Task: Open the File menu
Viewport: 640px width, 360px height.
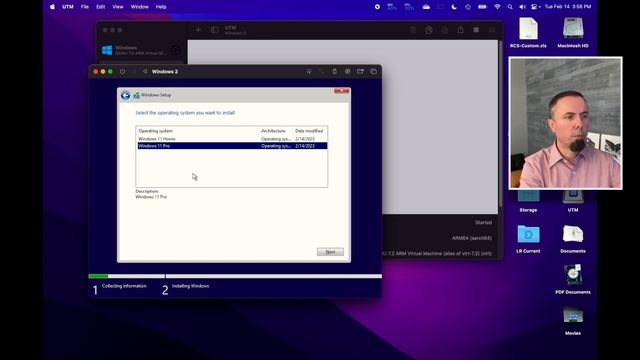Action: pyautogui.click(x=84, y=7)
